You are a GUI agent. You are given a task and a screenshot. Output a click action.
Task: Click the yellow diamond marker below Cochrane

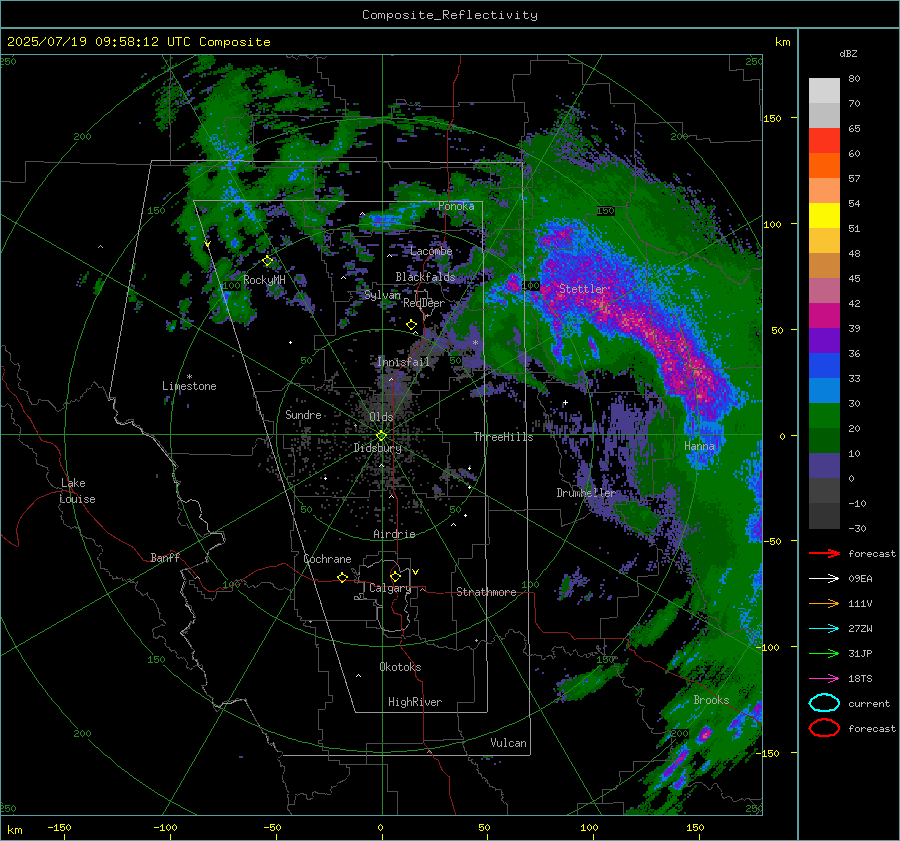point(343,577)
